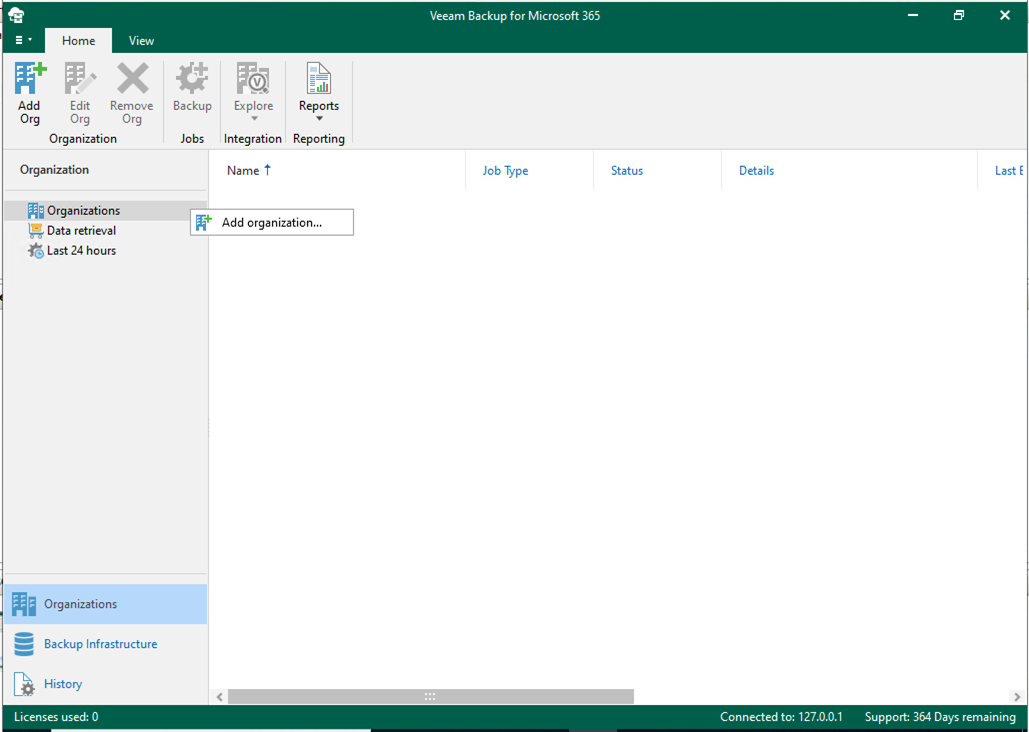
Task: Click the horizontal scrollbar thumb
Action: 430,697
